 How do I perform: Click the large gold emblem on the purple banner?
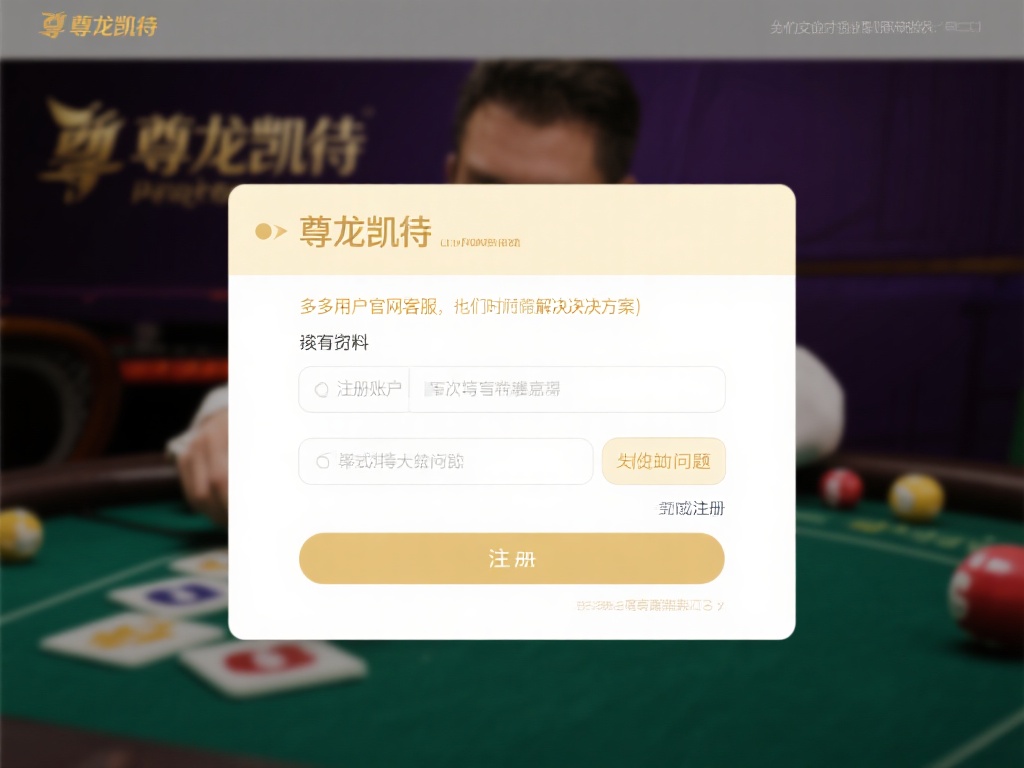(x=82, y=149)
